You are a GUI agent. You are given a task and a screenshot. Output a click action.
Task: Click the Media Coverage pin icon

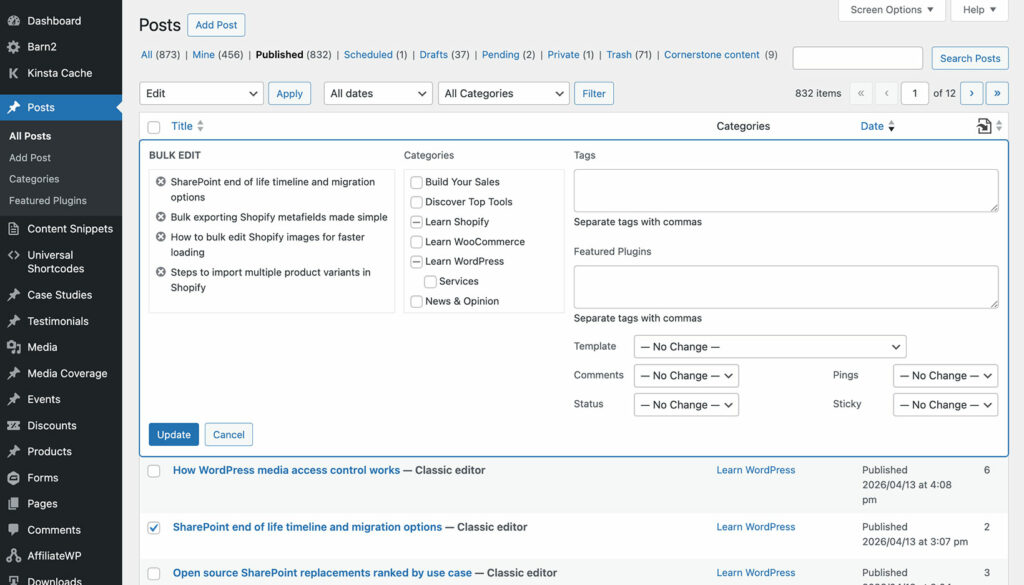click(x=14, y=373)
